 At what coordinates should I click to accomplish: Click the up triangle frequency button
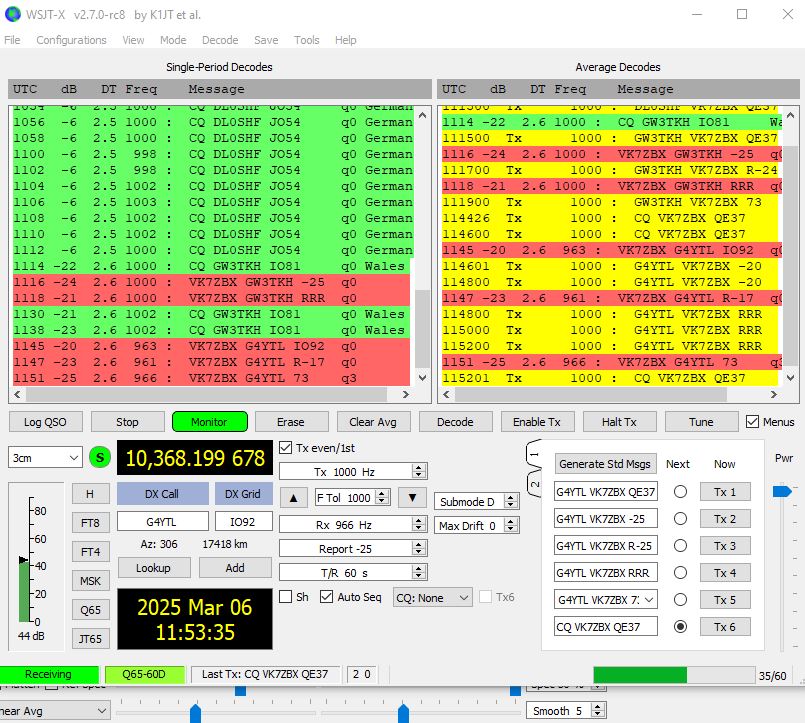click(294, 498)
